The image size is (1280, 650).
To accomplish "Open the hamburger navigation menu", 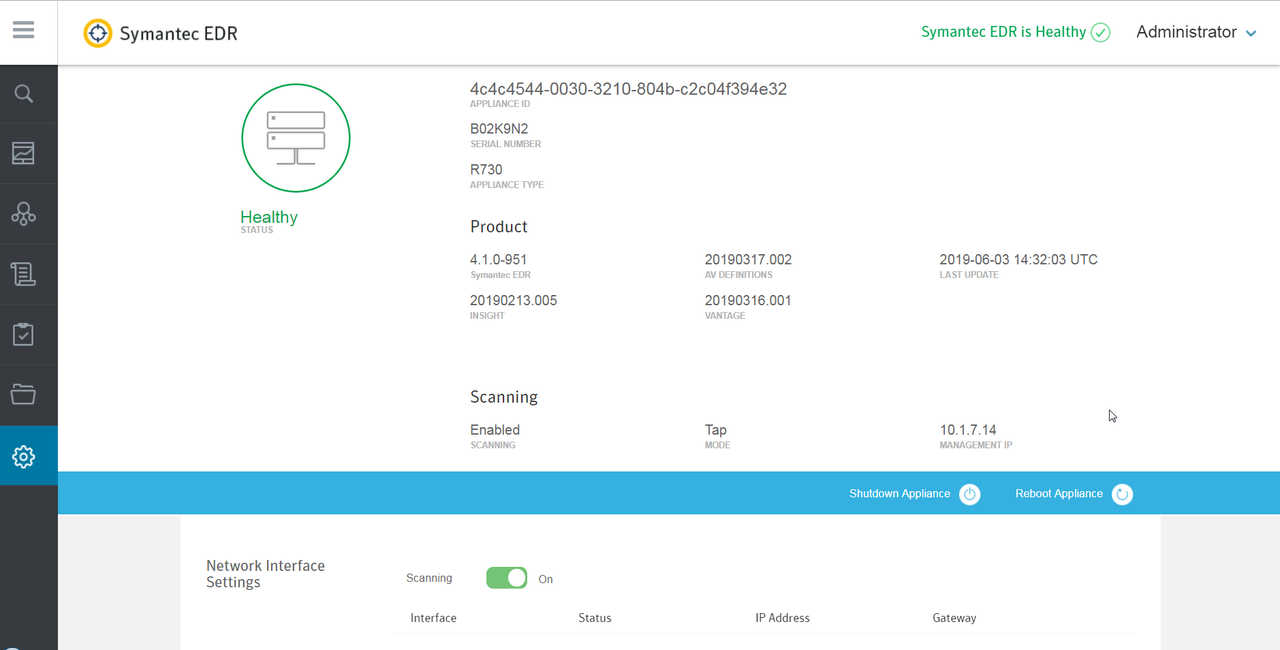I will (x=24, y=30).
